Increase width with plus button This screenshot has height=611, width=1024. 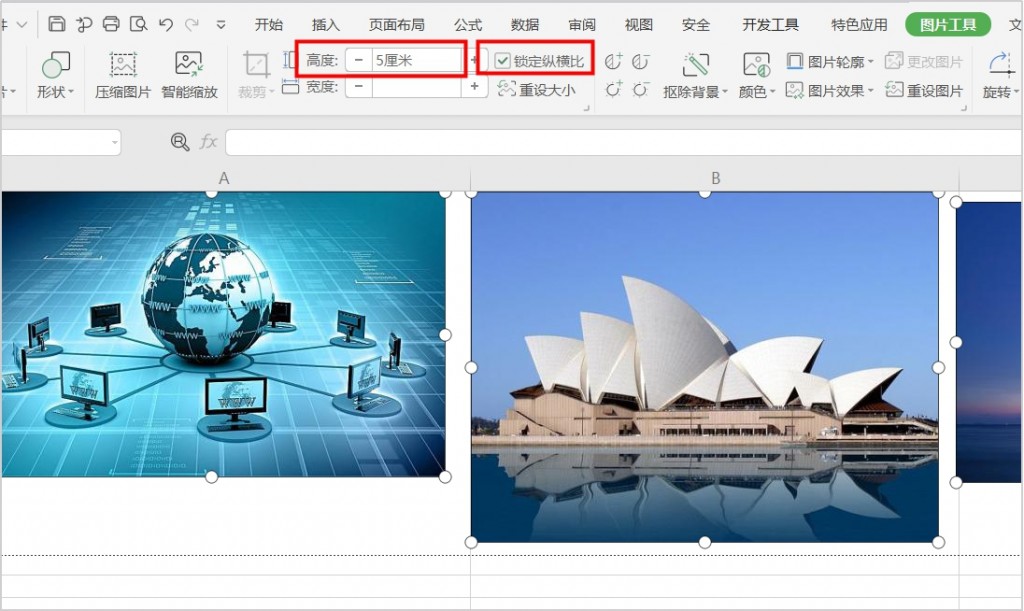point(474,86)
